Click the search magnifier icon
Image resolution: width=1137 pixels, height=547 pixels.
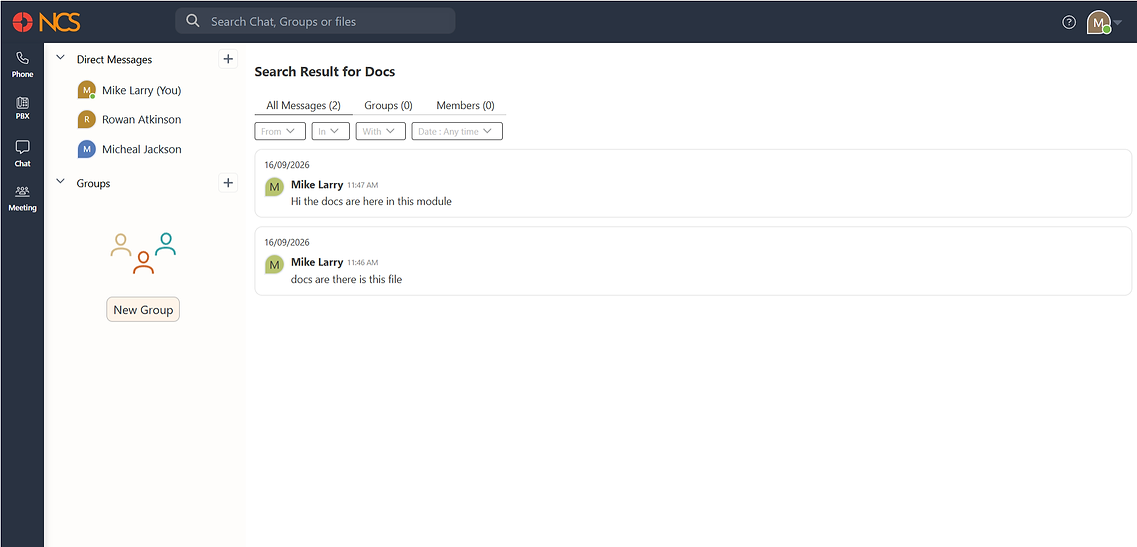193,21
